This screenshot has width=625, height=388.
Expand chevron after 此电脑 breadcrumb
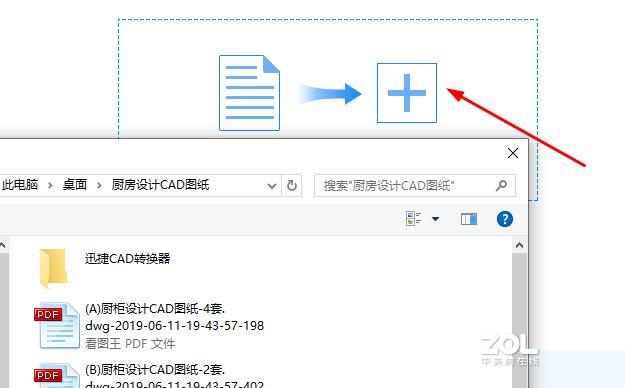[50, 185]
